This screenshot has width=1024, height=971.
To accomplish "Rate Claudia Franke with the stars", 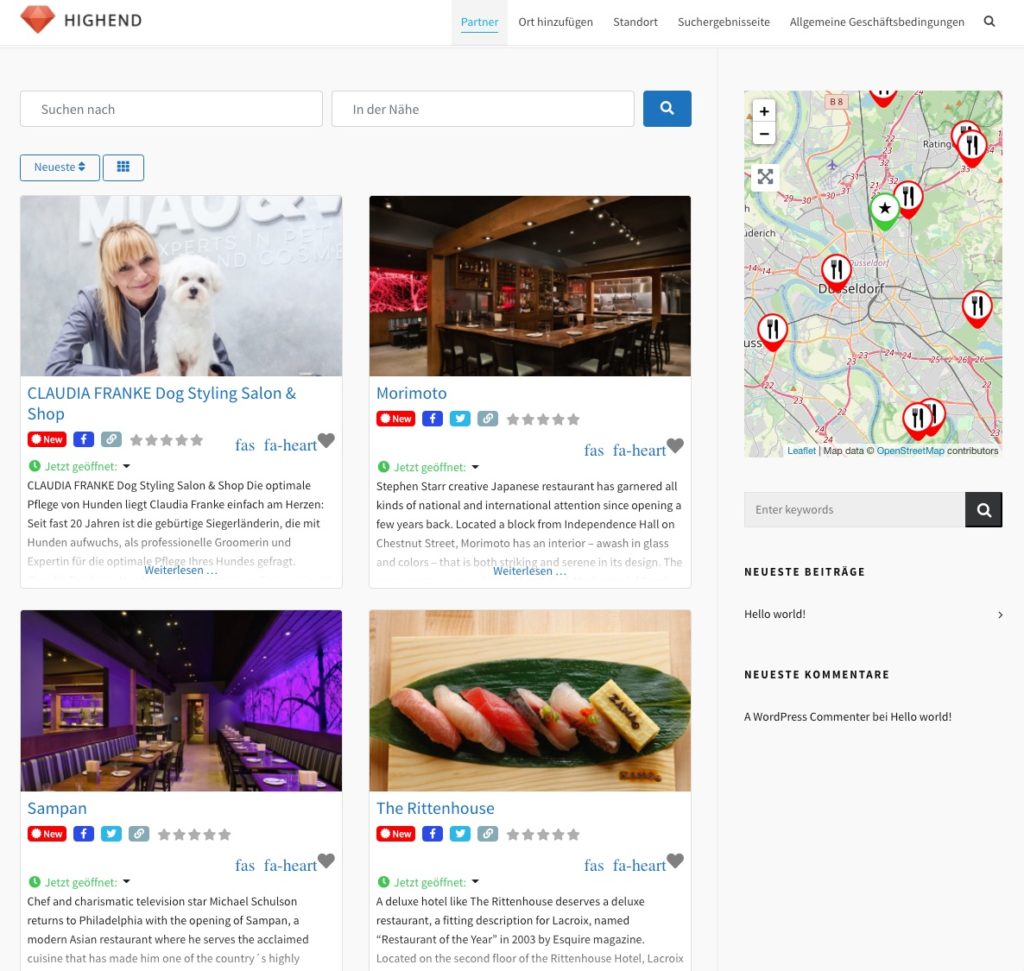I will (167, 440).
